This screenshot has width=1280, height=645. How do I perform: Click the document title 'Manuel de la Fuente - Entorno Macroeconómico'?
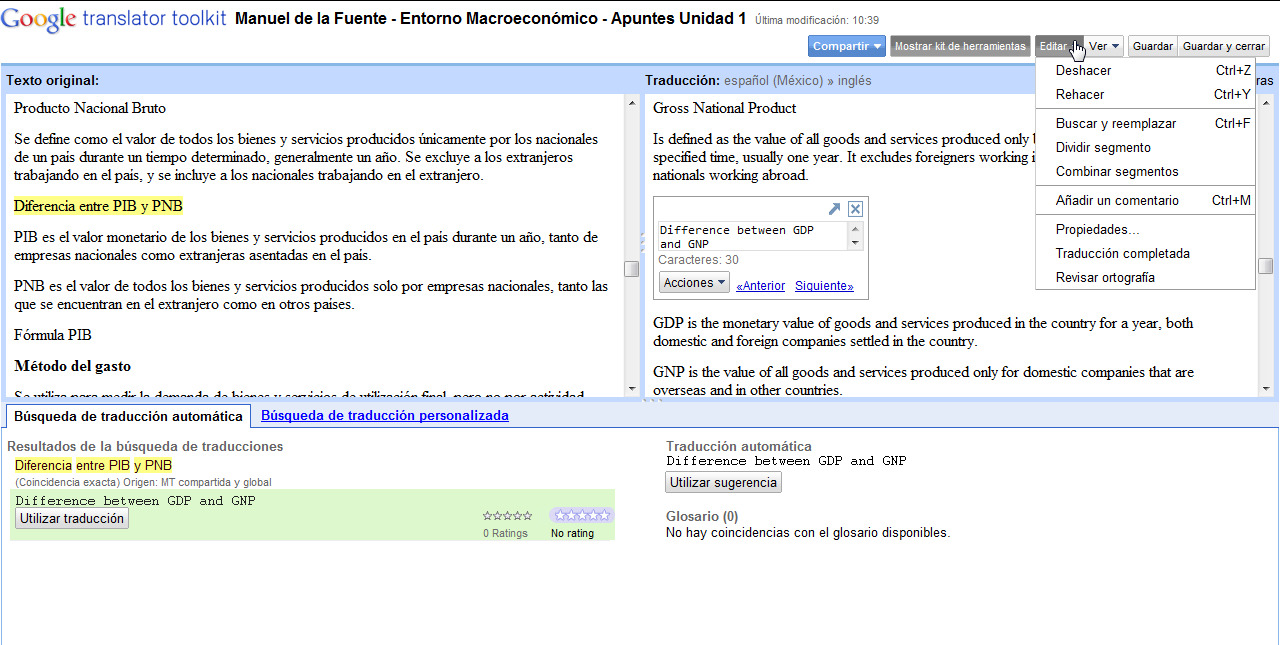pos(490,18)
